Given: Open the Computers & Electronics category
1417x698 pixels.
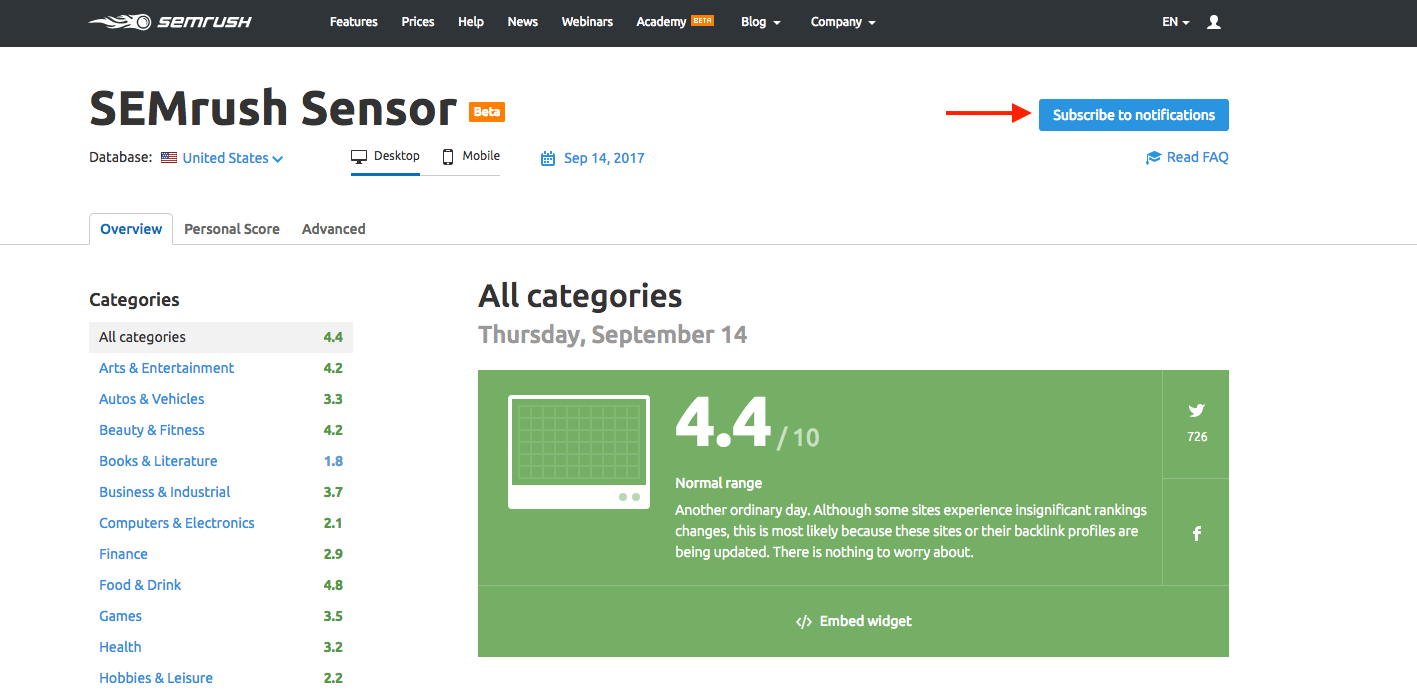Looking at the screenshot, I should [x=177, y=523].
